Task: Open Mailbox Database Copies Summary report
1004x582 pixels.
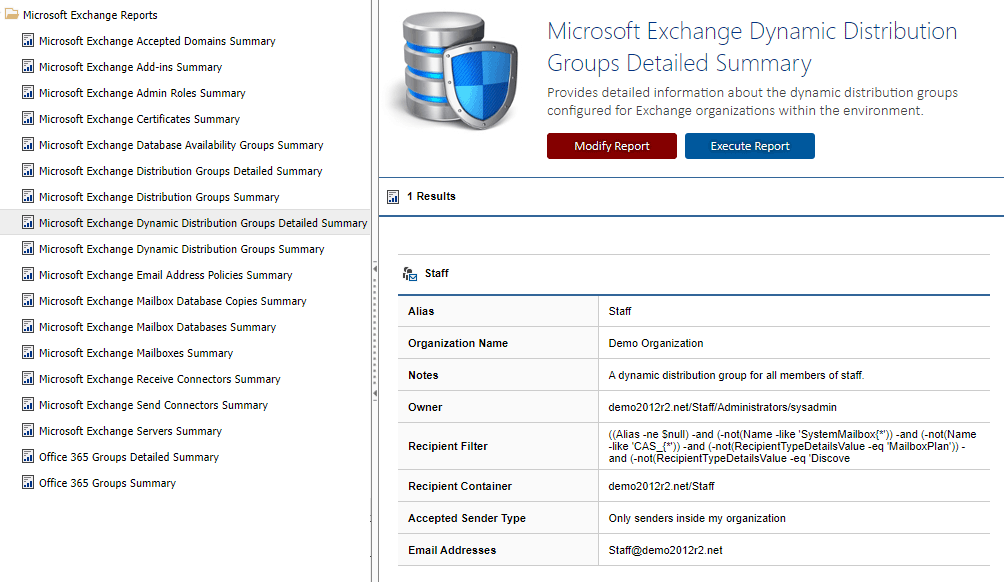Action: pyautogui.click(x=172, y=301)
